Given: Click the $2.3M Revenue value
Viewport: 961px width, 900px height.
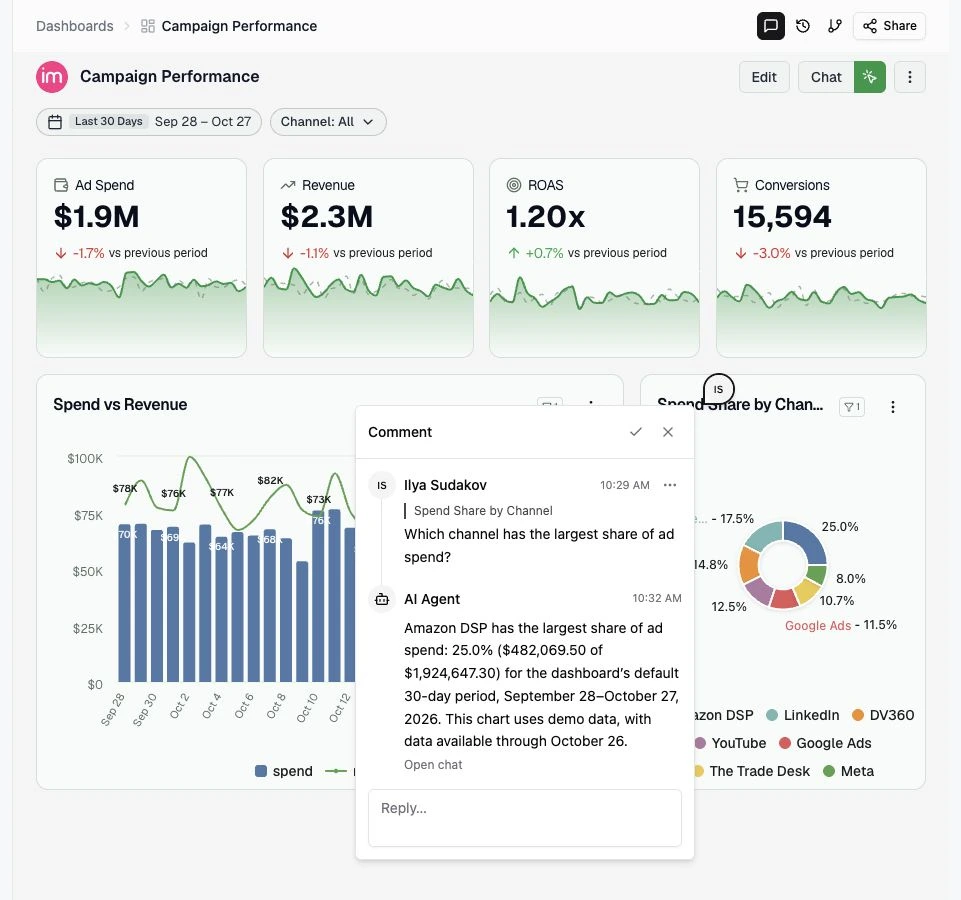Looking at the screenshot, I should pyautogui.click(x=327, y=216).
